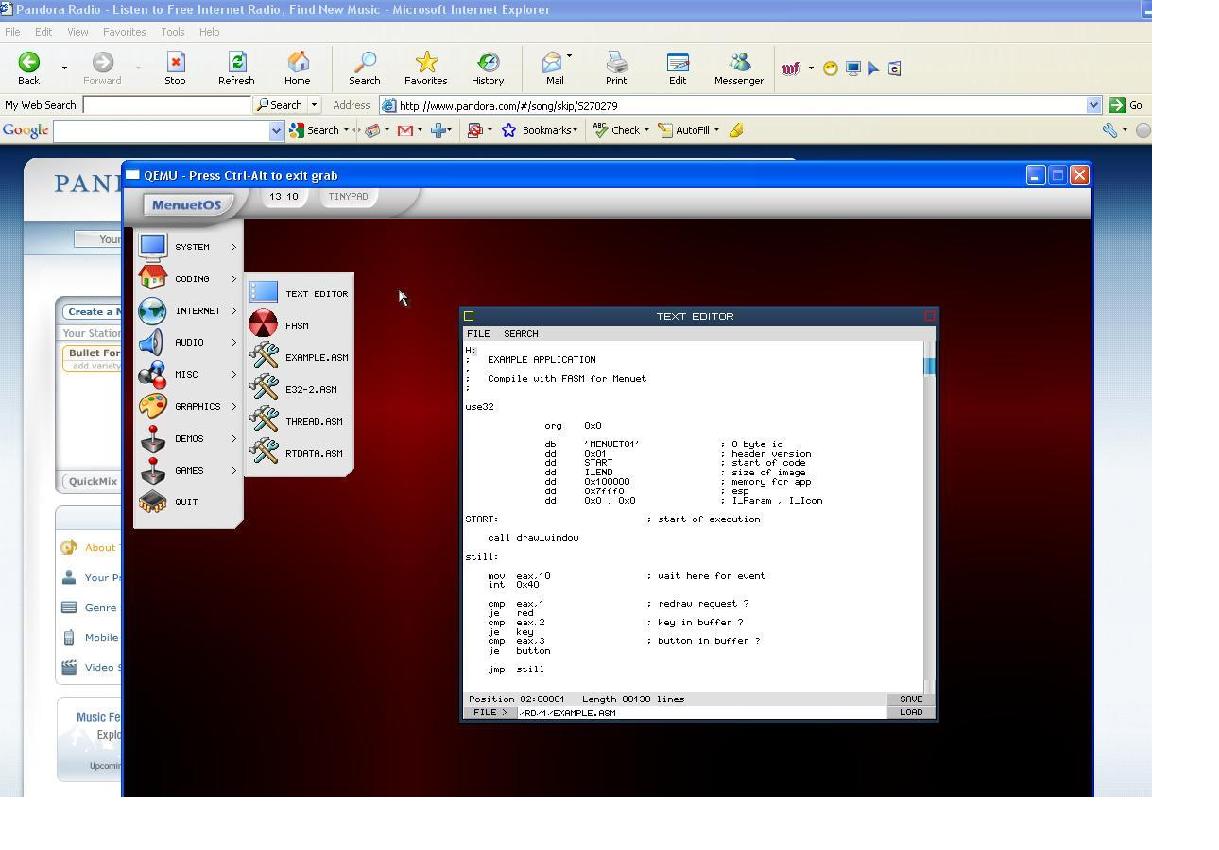Click the TINYPAD taskbar entry
Image resolution: width=1219 pixels, height=850 pixels.
pos(349,197)
